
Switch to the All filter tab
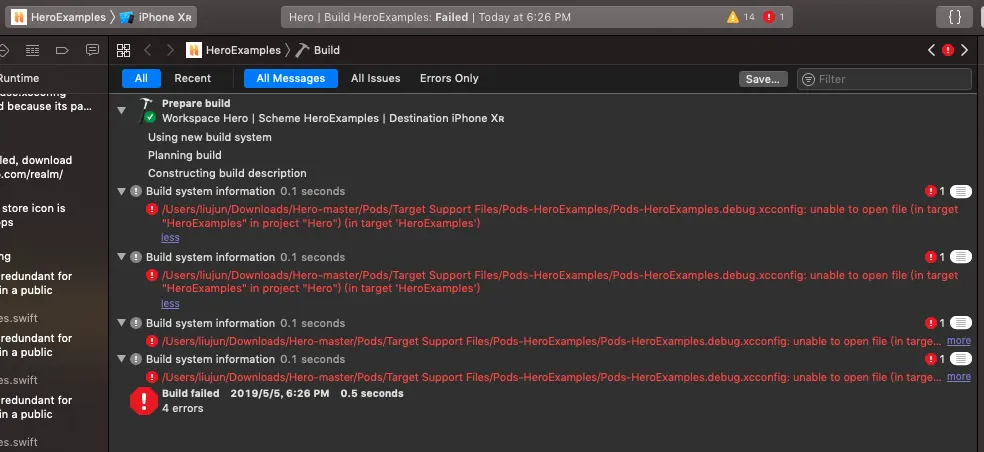(141, 78)
